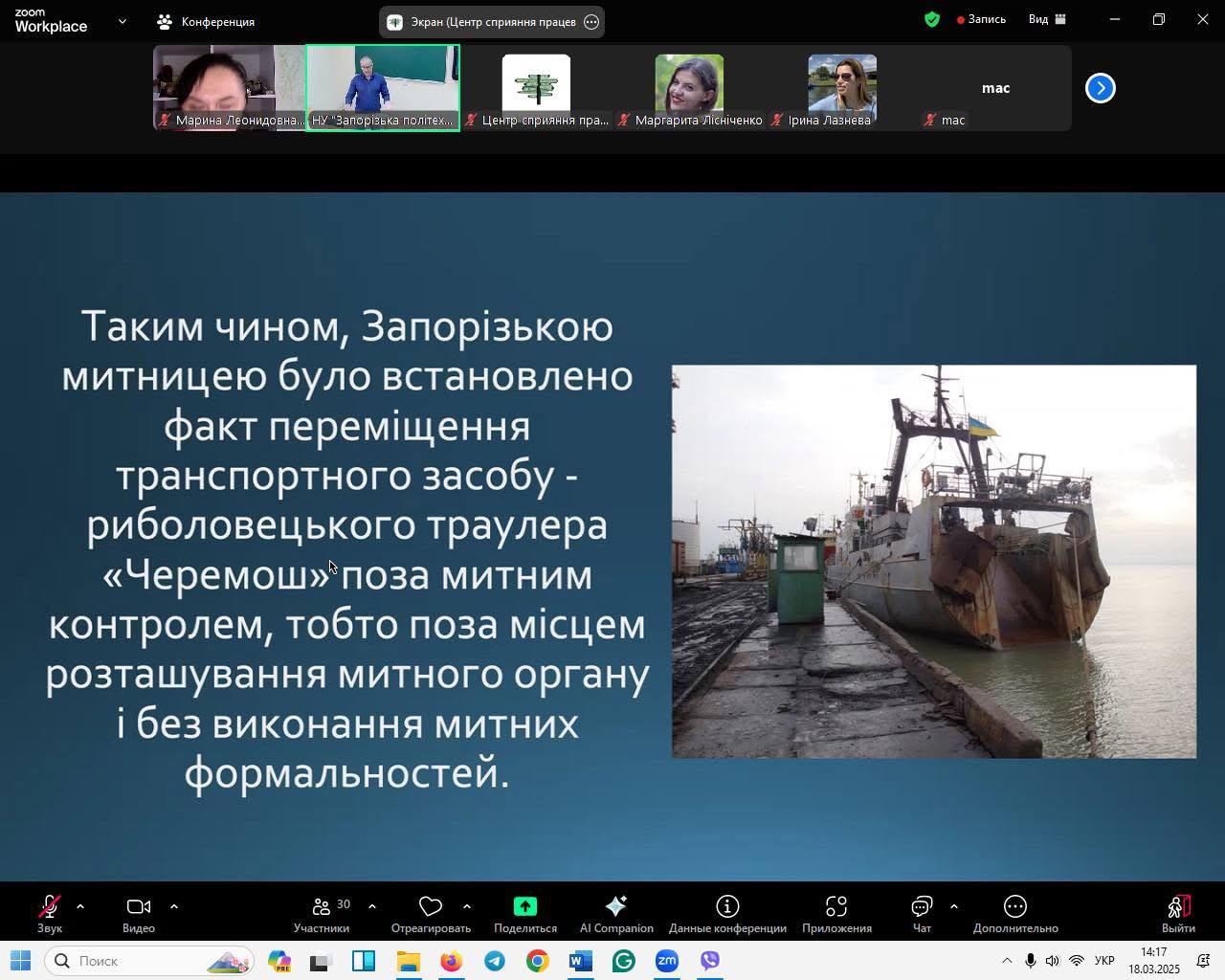
Task: Open the Дополнительно more options
Action: (x=1015, y=914)
